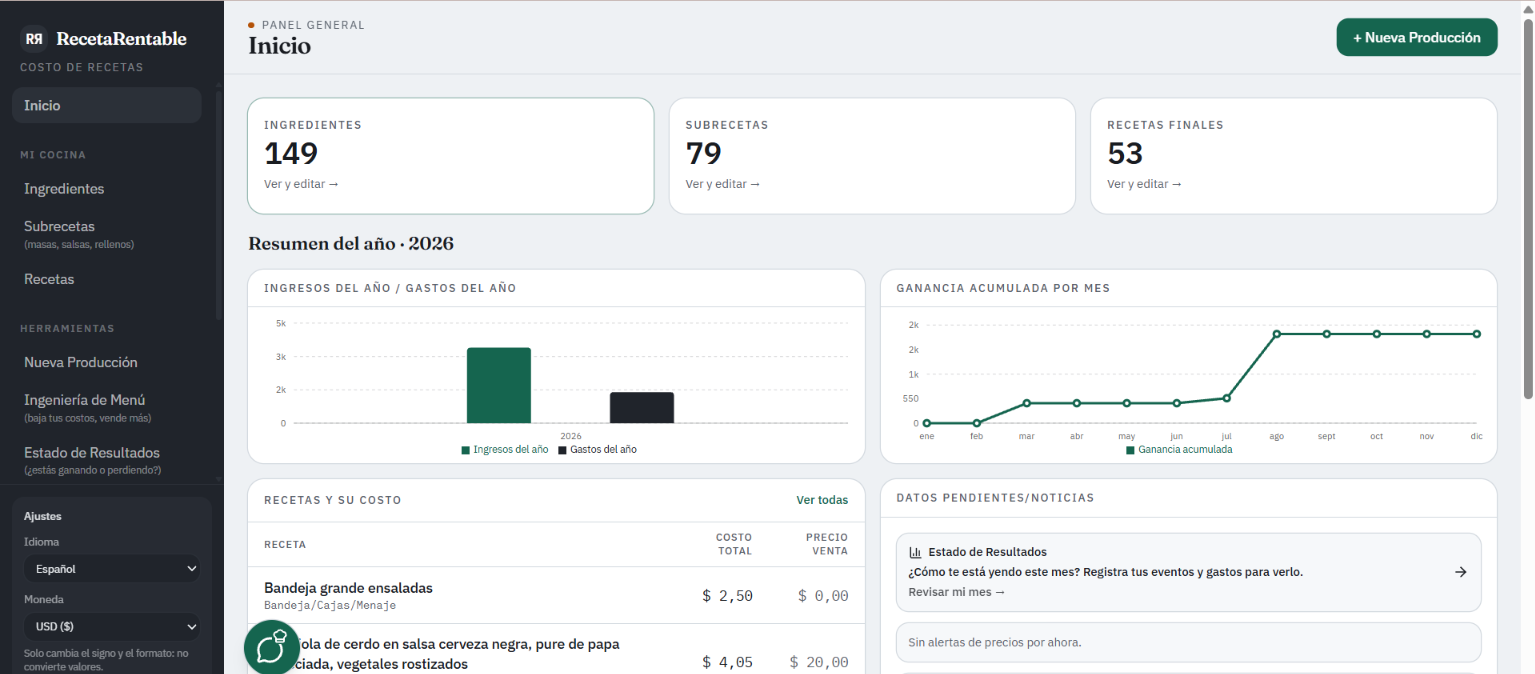Go to Inicio in the sidebar
The width and height of the screenshot is (1535, 674).
(x=107, y=105)
